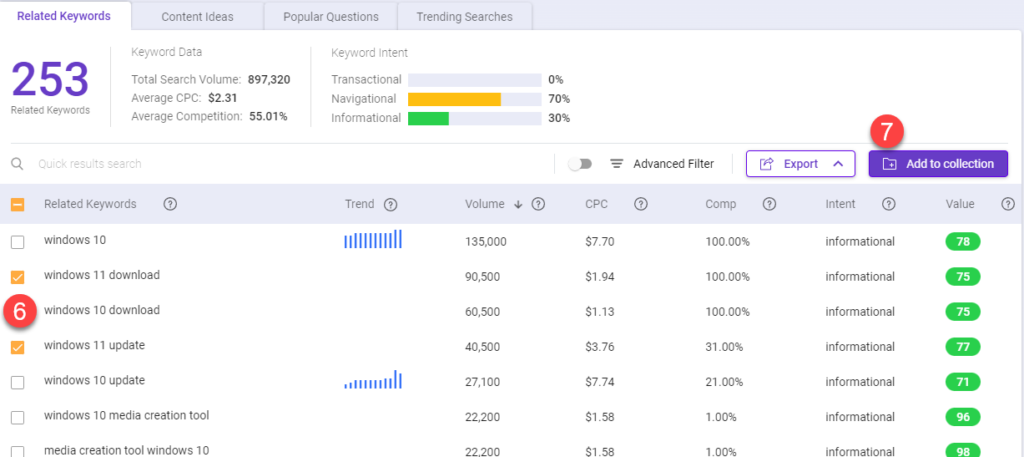The image size is (1024, 457).
Task: Click Intent column help icon
Action: (x=888, y=204)
